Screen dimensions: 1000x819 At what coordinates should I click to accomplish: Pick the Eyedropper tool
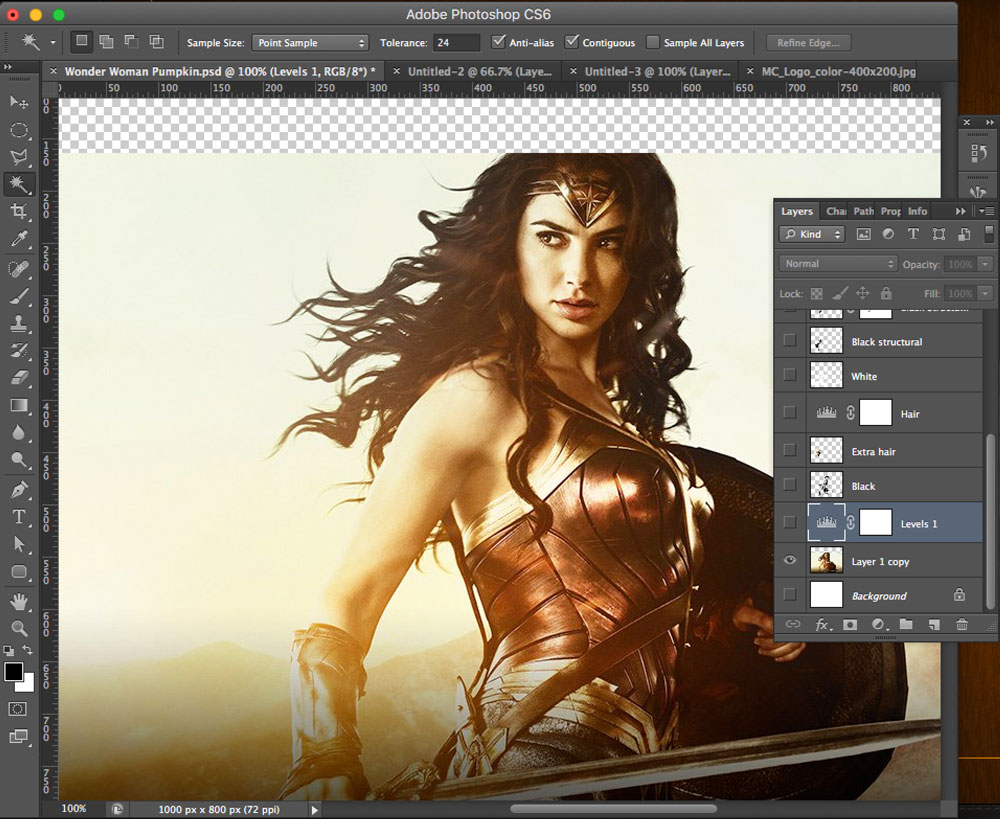[19, 238]
